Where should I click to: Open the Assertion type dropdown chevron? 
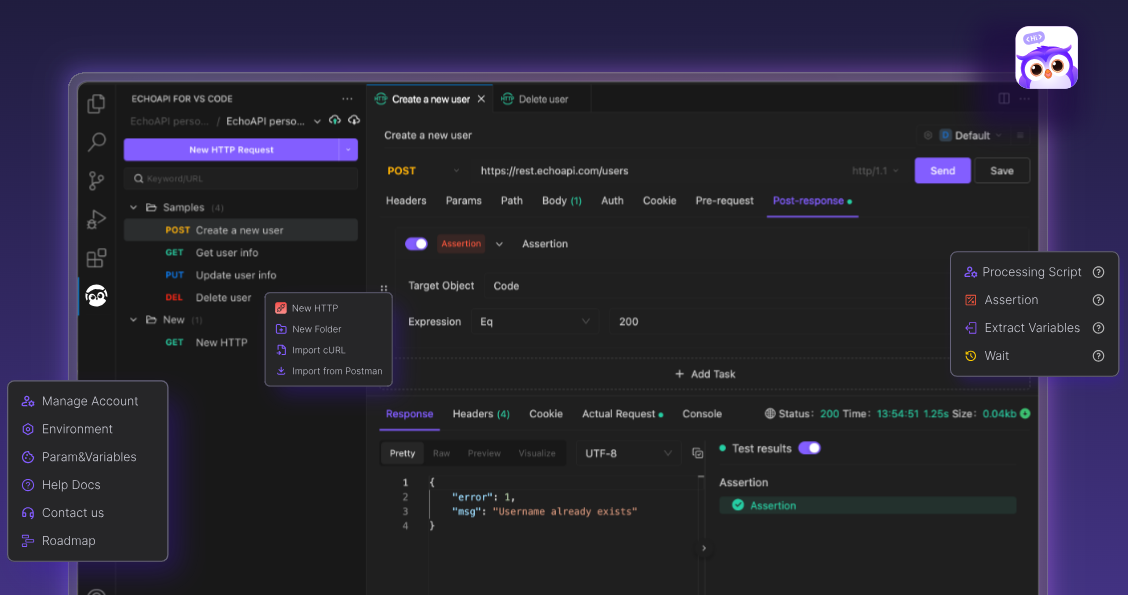[499, 244]
